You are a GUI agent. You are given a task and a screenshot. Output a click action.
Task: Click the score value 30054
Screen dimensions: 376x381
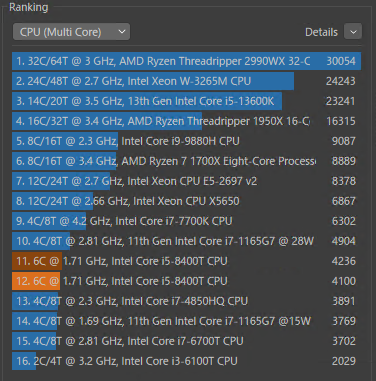click(341, 61)
